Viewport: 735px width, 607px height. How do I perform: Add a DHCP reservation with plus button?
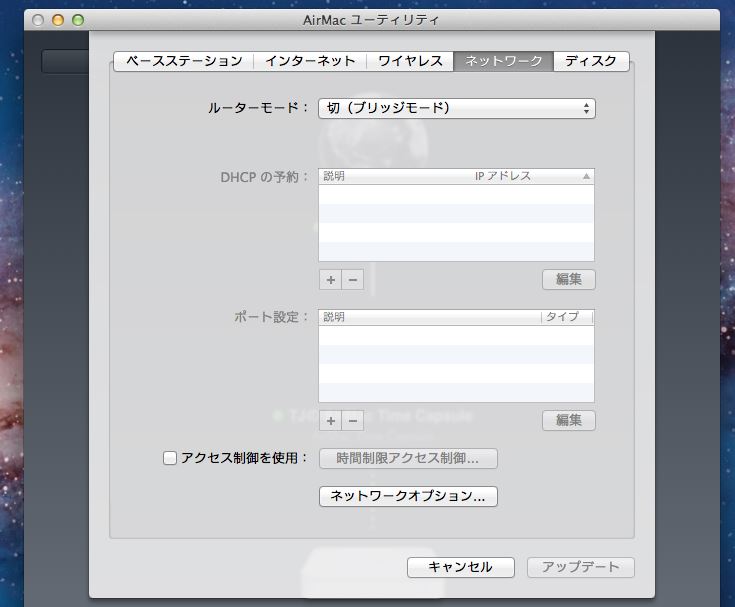click(x=330, y=280)
